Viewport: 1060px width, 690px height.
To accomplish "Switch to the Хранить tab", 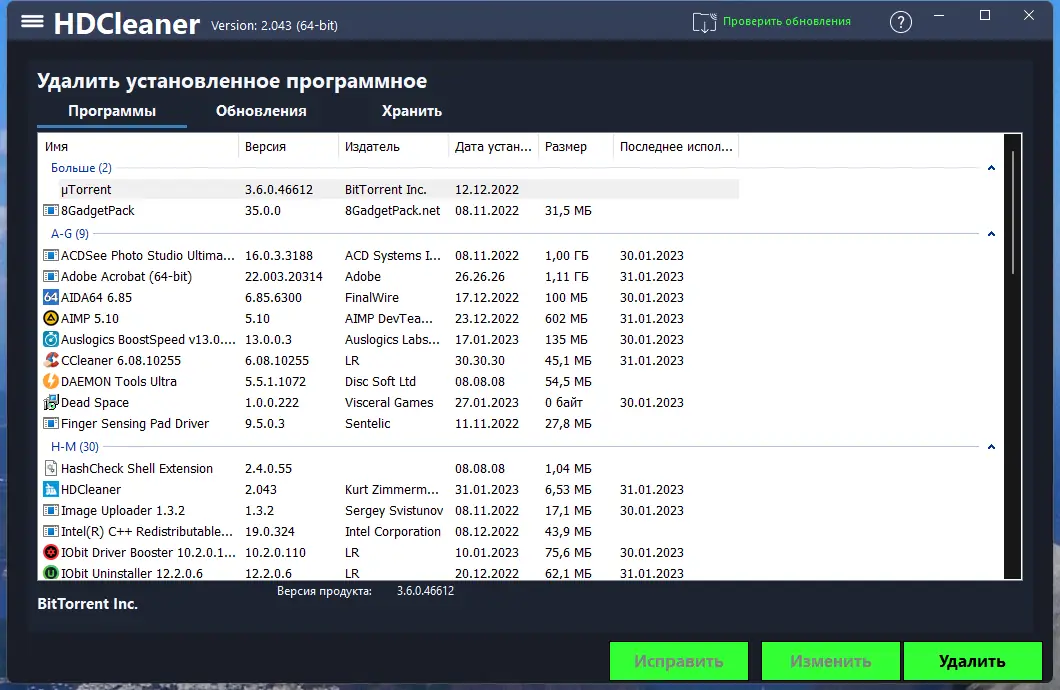I will (412, 111).
